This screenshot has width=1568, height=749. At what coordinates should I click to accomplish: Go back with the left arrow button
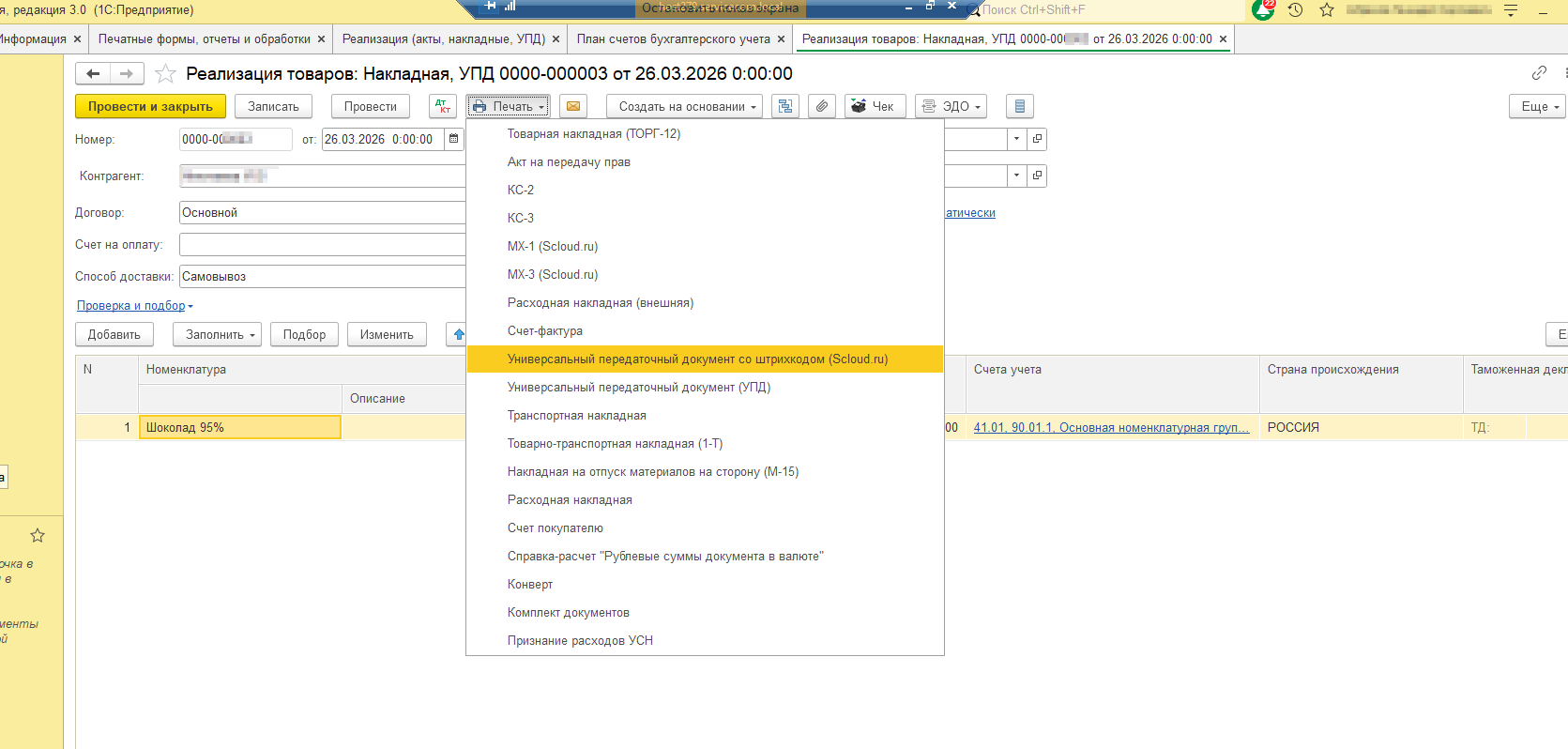pos(93,73)
